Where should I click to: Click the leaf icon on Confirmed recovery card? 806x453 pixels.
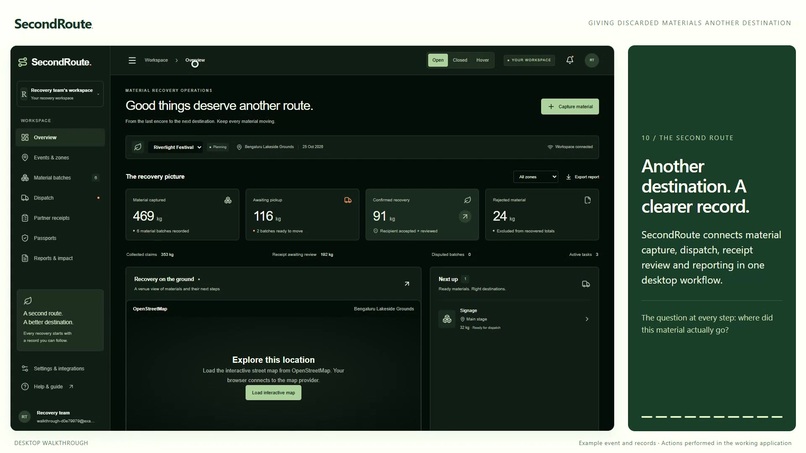(467, 200)
